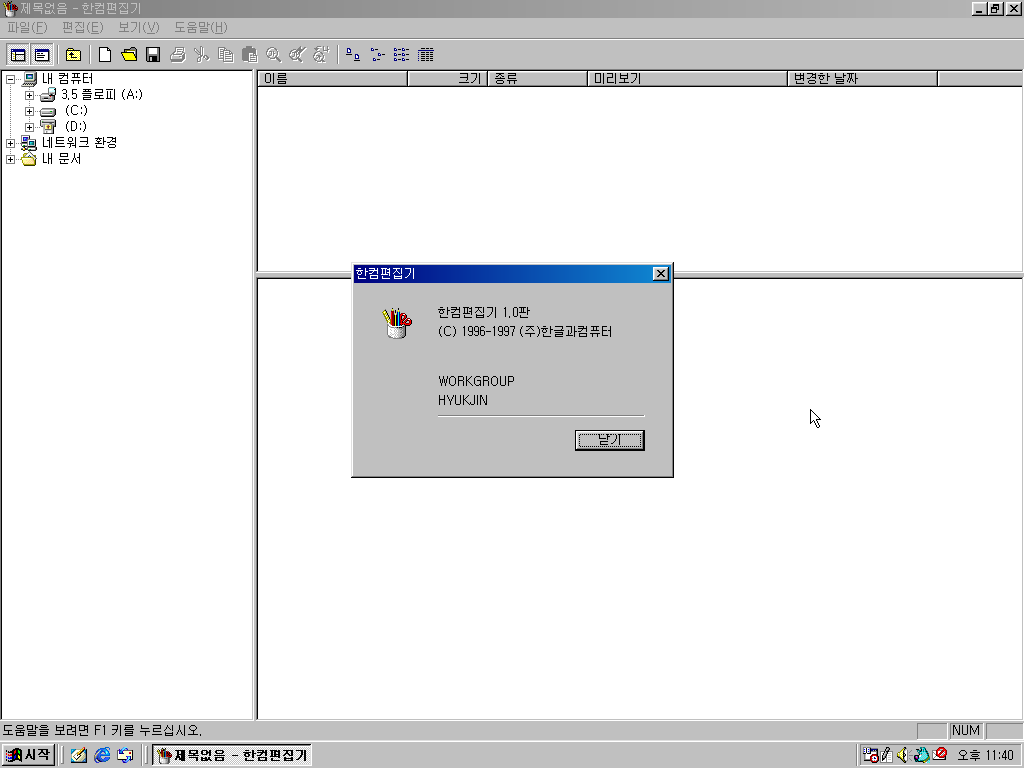Image resolution: width=1024 pixels, height=768 pixels.
Task: Expand the 내 문서 node
Action: 10,159
